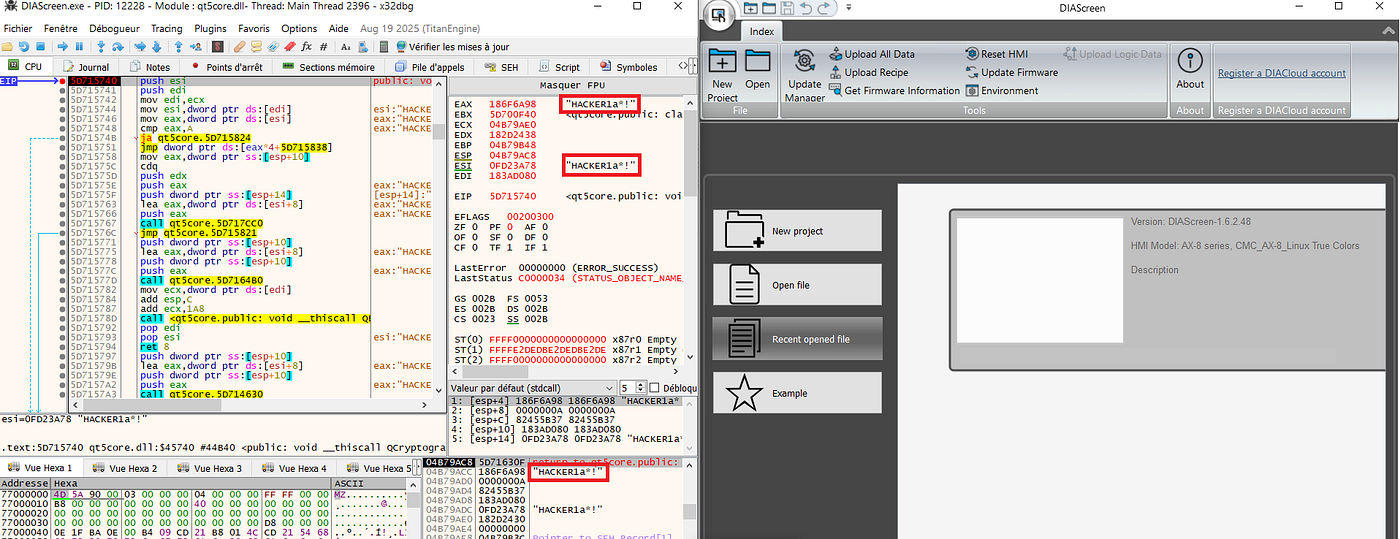
Task: Click the quick-access new project icon in DIAScreen title bar
Action: (x=751, y=8)
